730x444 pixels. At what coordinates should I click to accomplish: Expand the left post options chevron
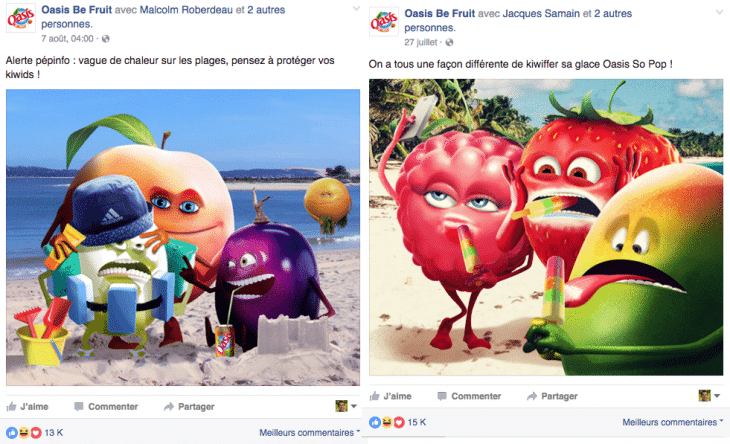click(x=356, y=8)
